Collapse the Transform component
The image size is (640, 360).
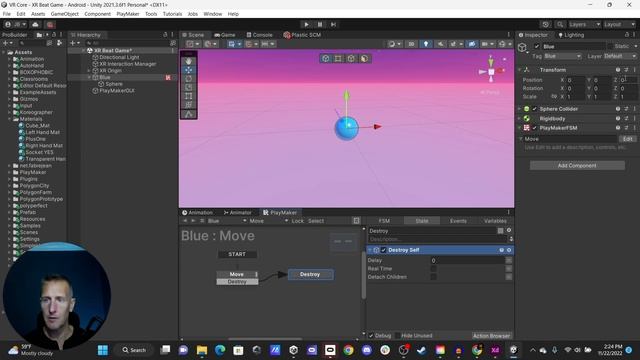tap(520, 70)
